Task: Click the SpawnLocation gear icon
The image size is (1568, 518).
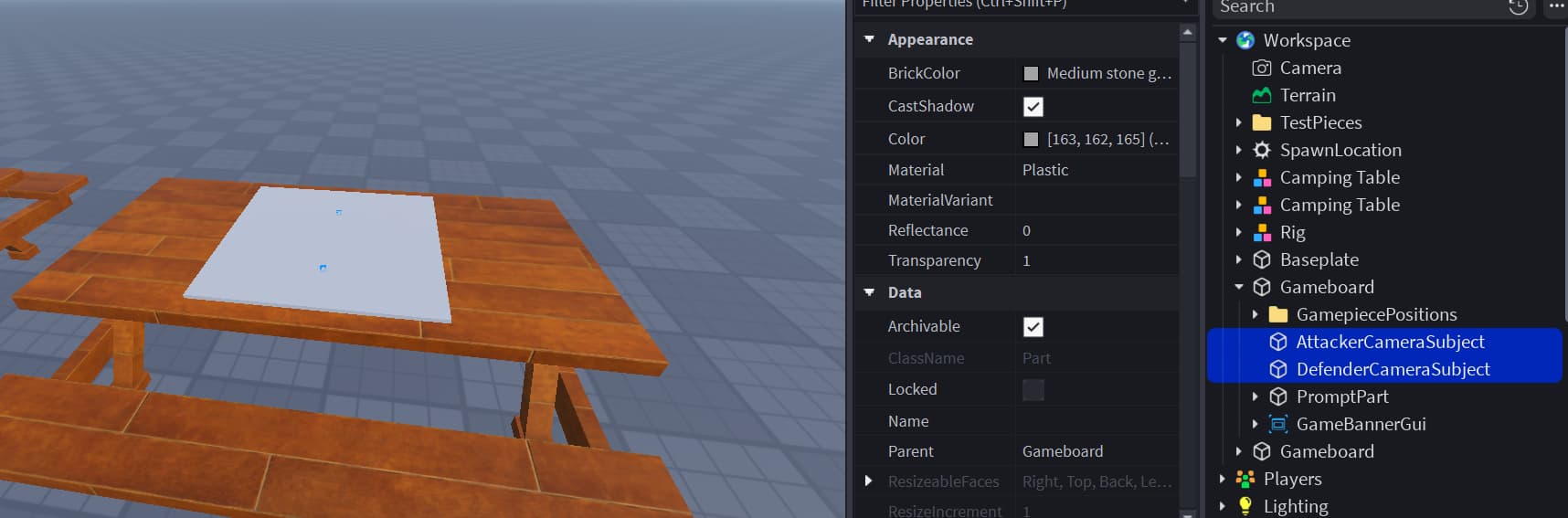Action: click(1262, 150)
